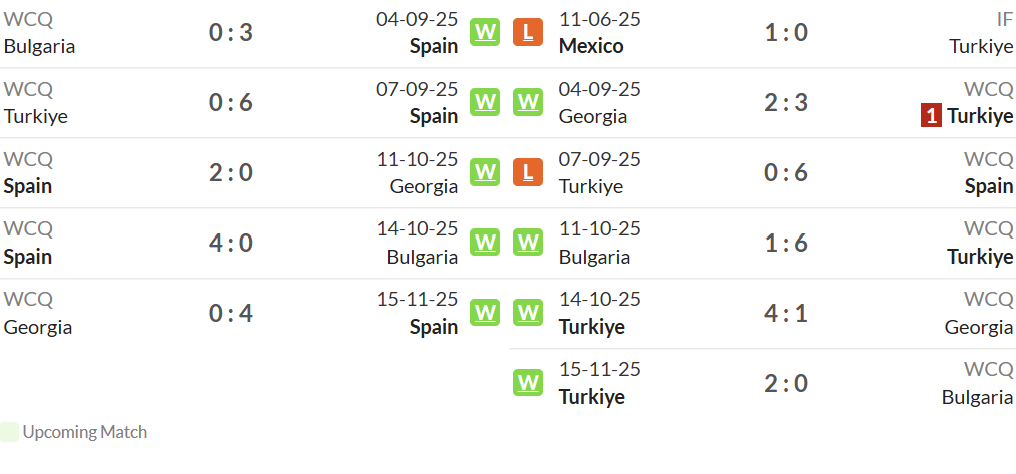Screen dimensions: 1016x474
Task: Click the orange L badge for Turkiye 0:6 Spain
Action: pyautogui.click(x=528, y=172)
